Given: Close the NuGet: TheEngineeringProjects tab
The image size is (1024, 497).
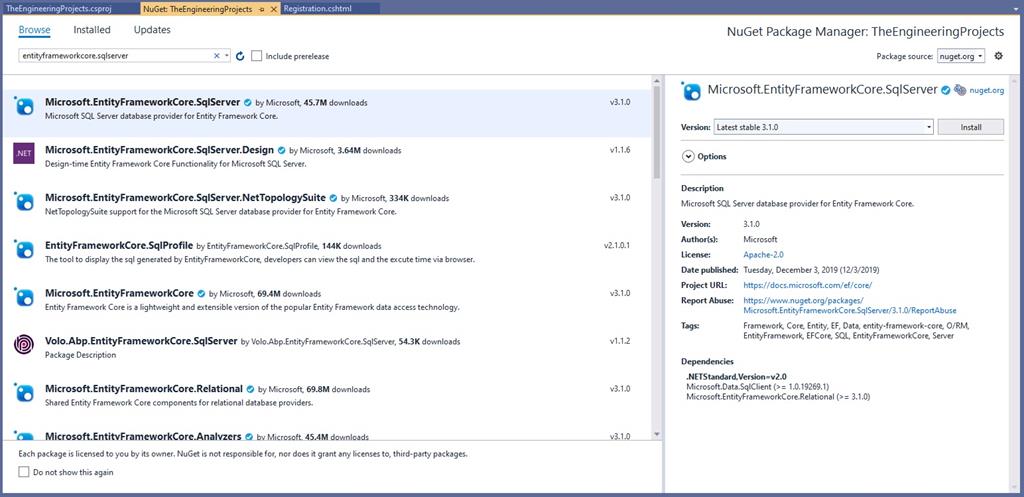Looking at the screenshot, I should (x=273, y=8).
